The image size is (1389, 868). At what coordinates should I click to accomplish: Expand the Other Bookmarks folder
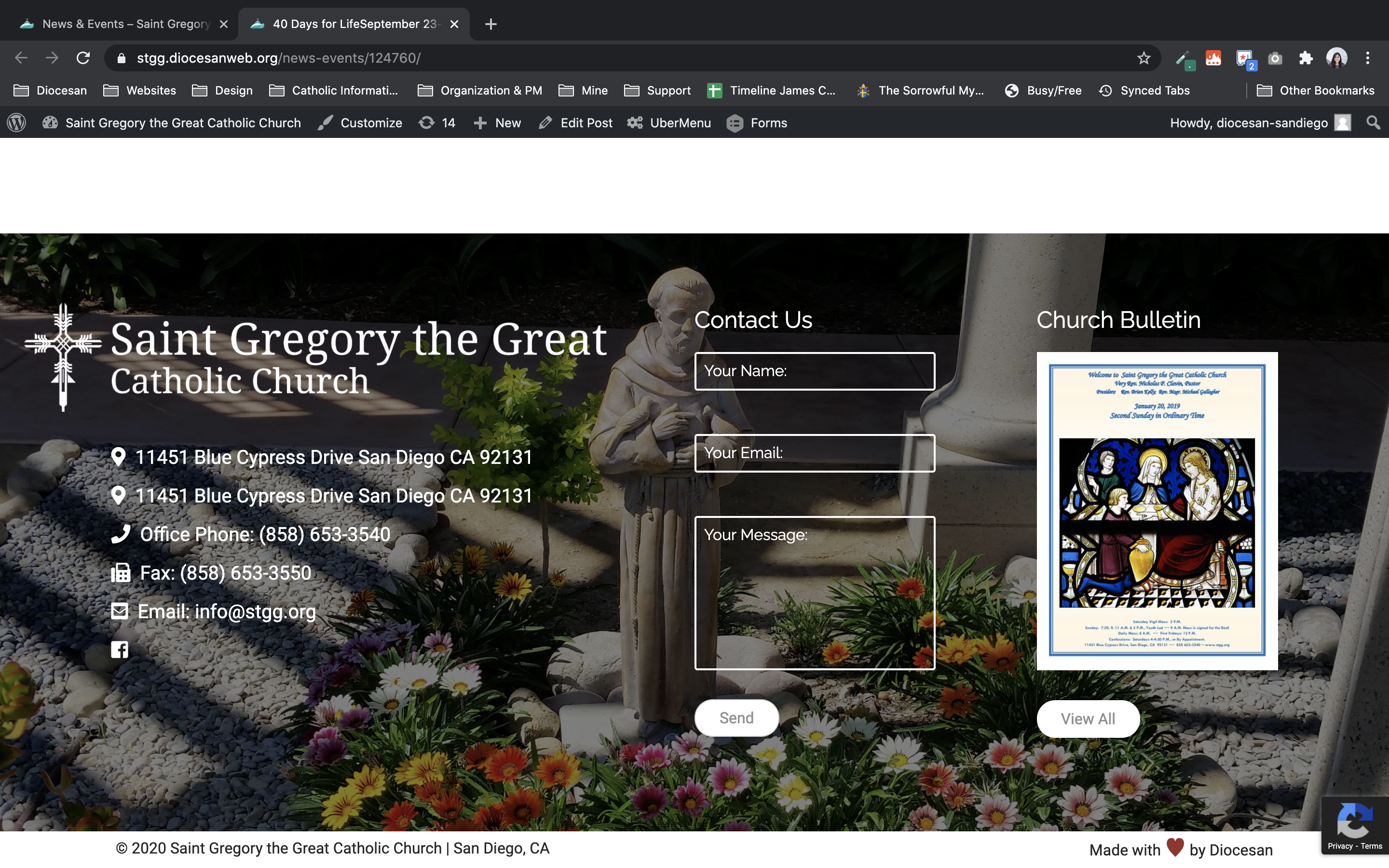(x=1316, y=90)
